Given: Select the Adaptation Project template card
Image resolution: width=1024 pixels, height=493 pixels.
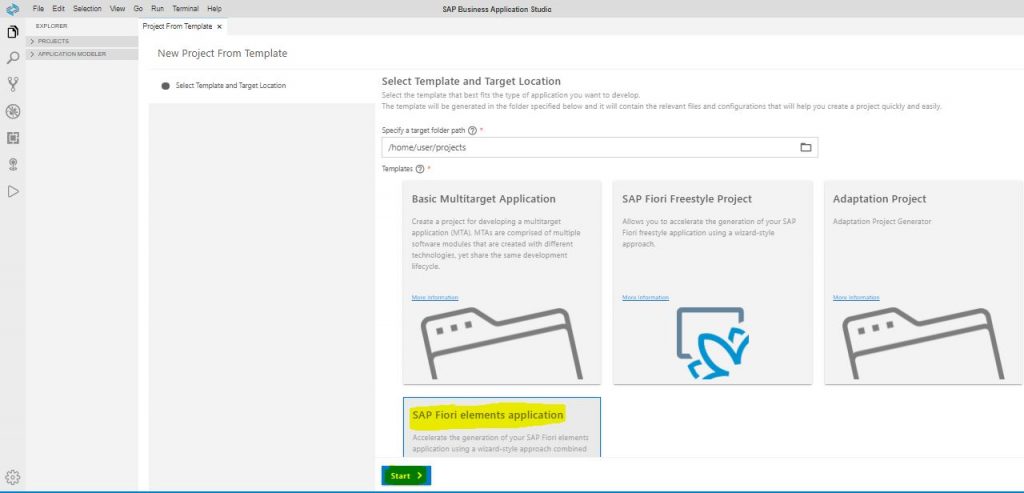Looking at the screenshot, I should (x=923, y=282).
